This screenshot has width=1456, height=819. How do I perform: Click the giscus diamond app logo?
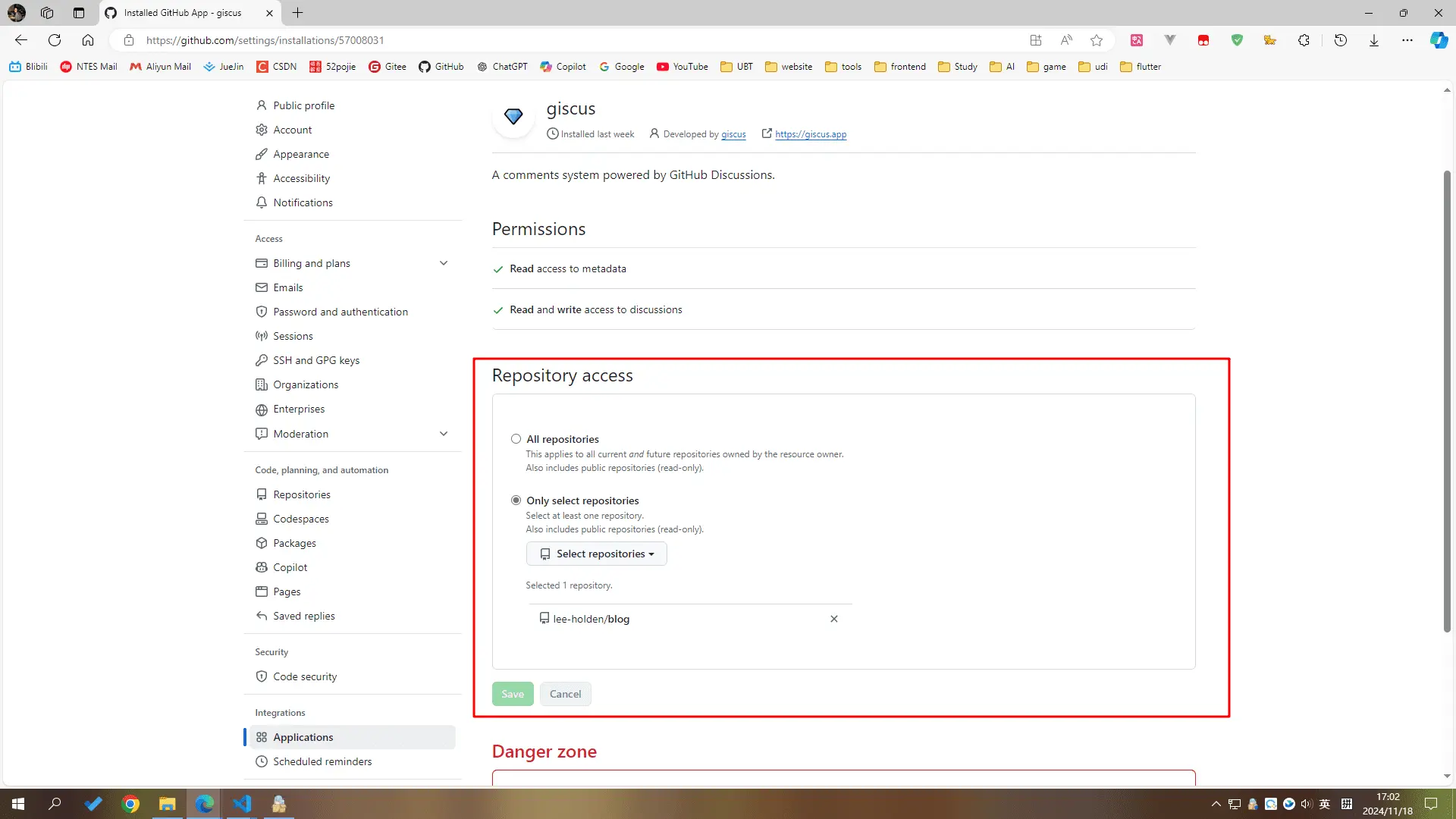[513, 117]
